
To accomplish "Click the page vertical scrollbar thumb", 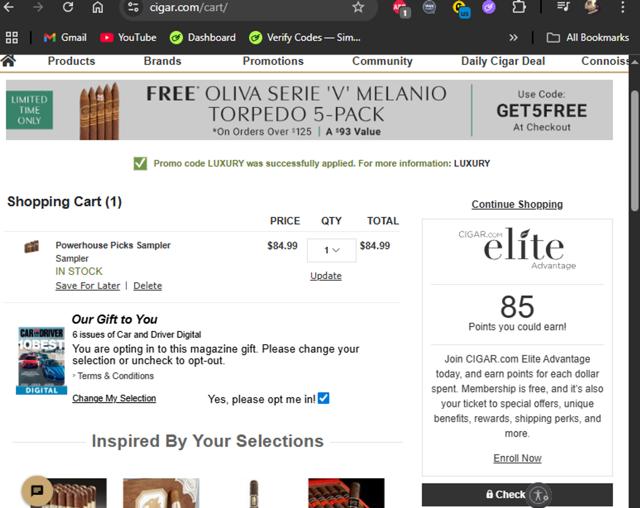I will click(635, 151).
